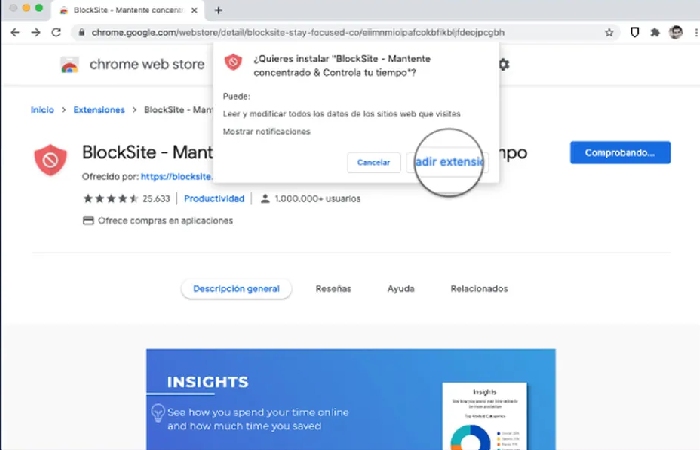Image resolution: width=700 pixels, height=450 pixels.
Task: Bookmark this page with the star icon
Action: pyautogui.click(x=609, y=33)
